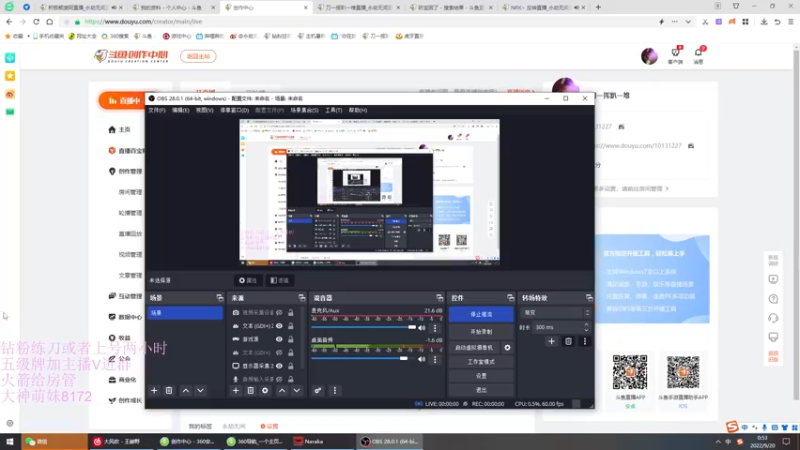Move the source up with the Sources panel up arrow
The height and width of the screenshot is (450, 800).
pos(282,390)
